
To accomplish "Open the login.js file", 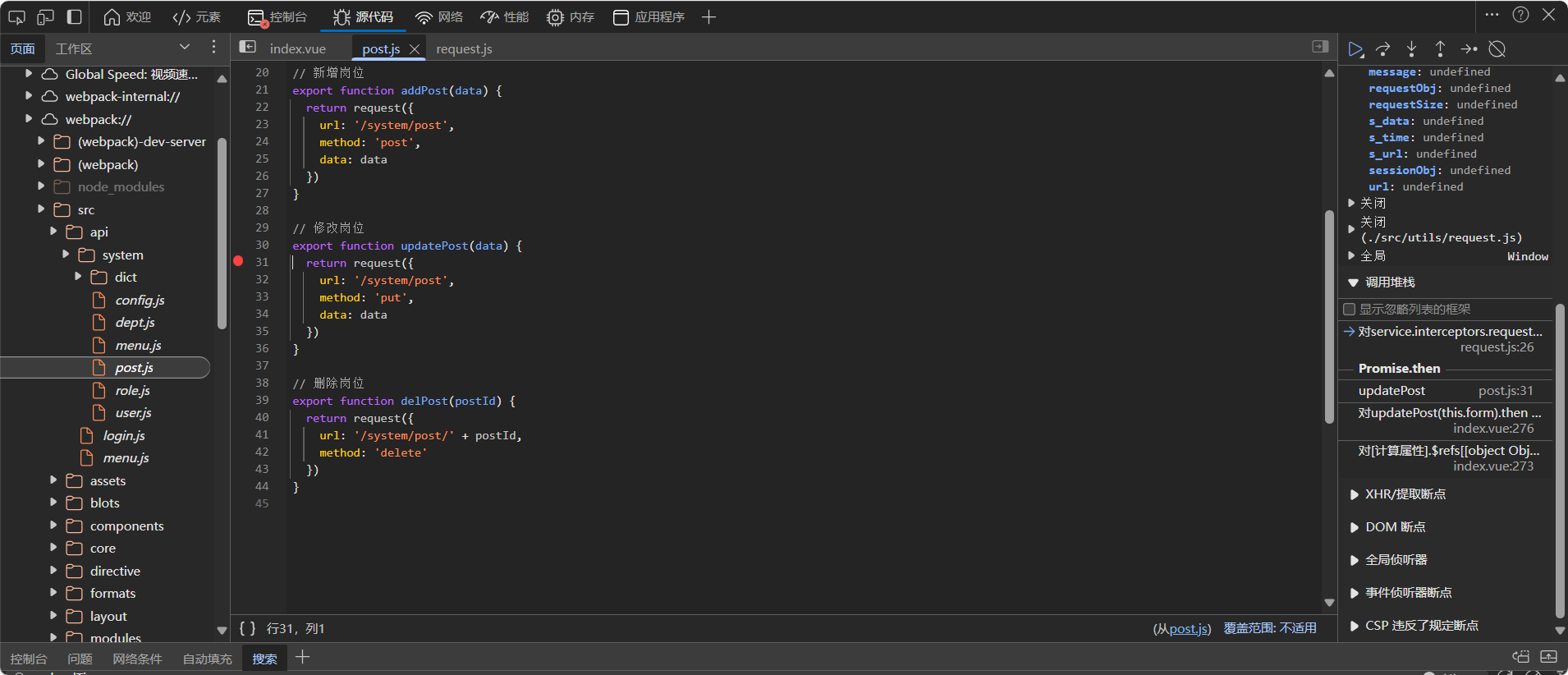I will (123, 435).
